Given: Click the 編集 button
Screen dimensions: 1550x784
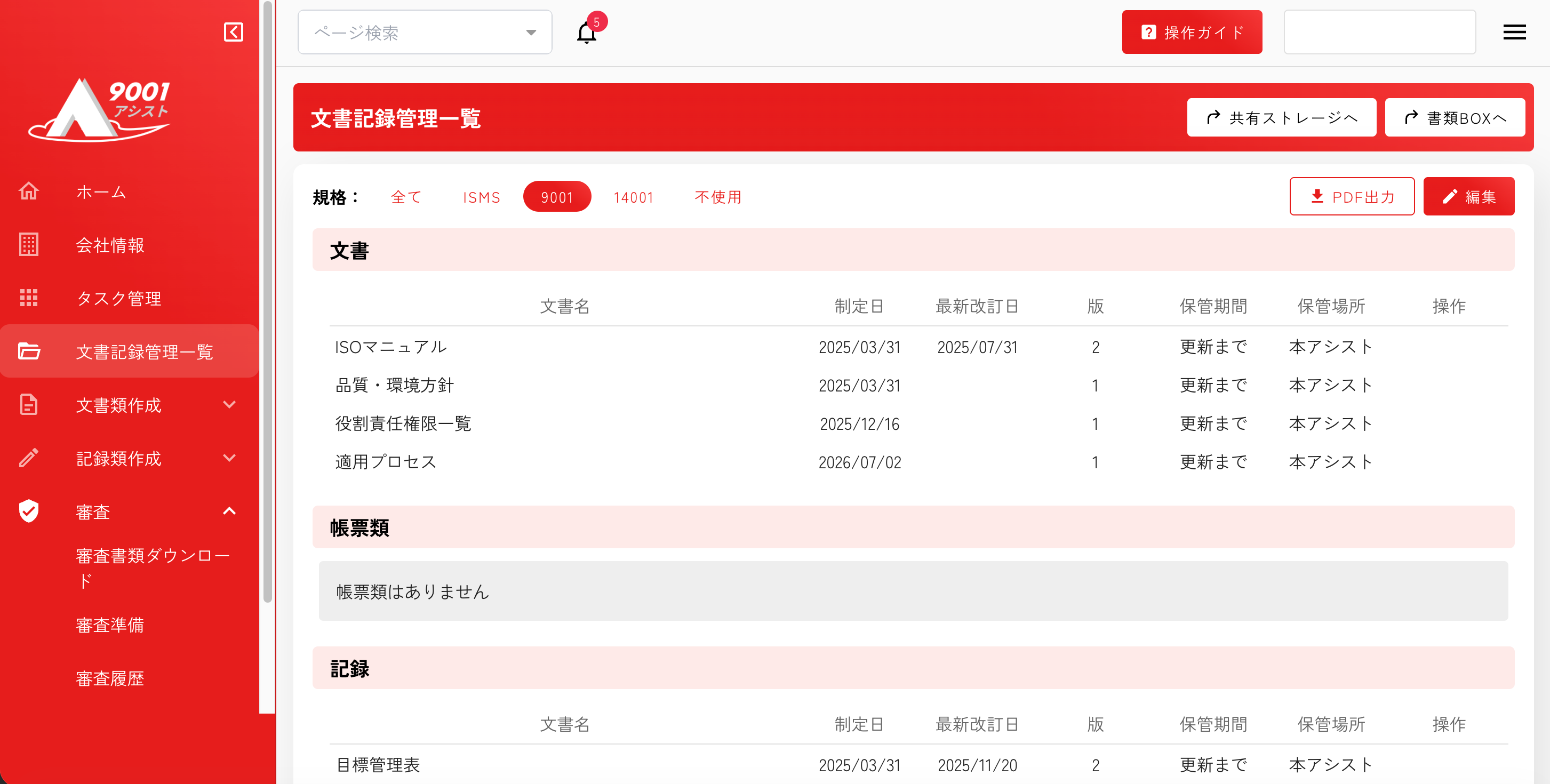Looking at the screenshot, I should click(1469, 196).
